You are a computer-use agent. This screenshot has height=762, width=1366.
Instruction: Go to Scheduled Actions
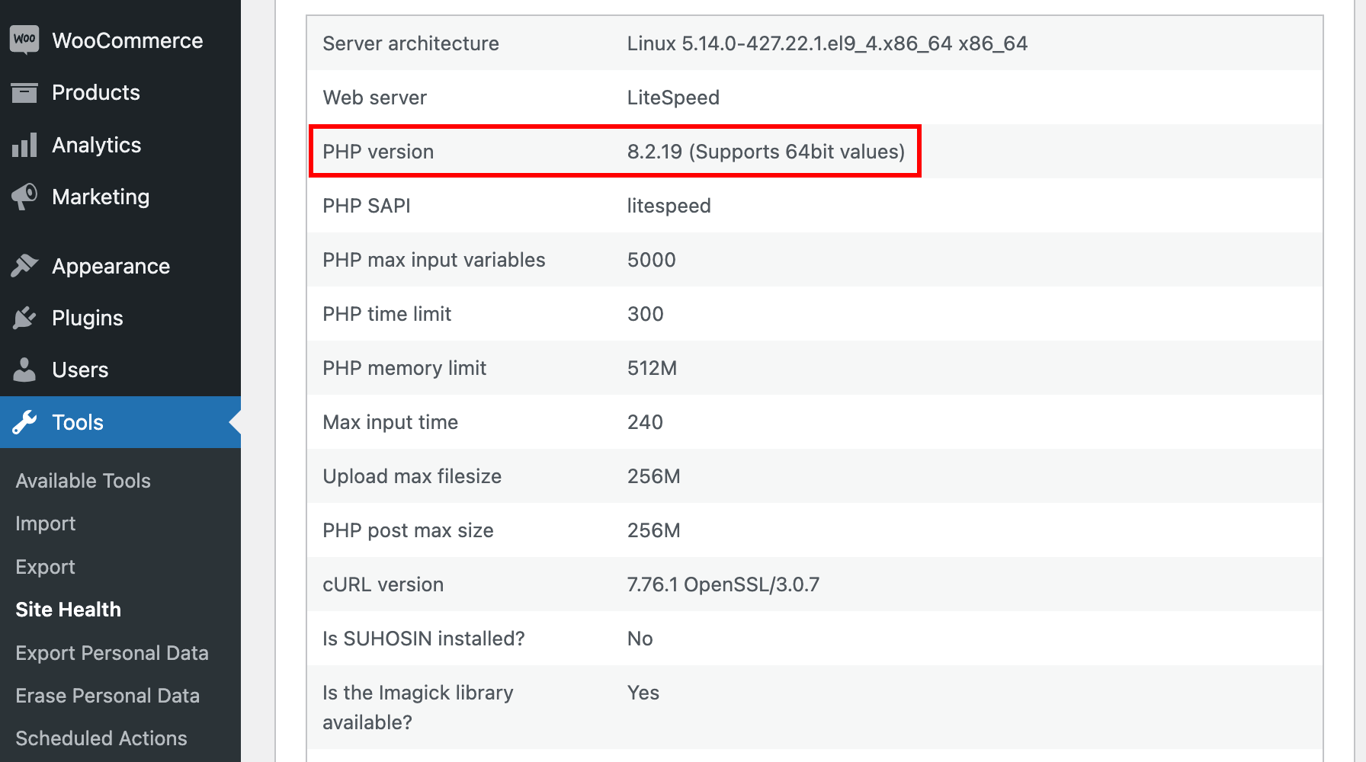tap(101, 738)
